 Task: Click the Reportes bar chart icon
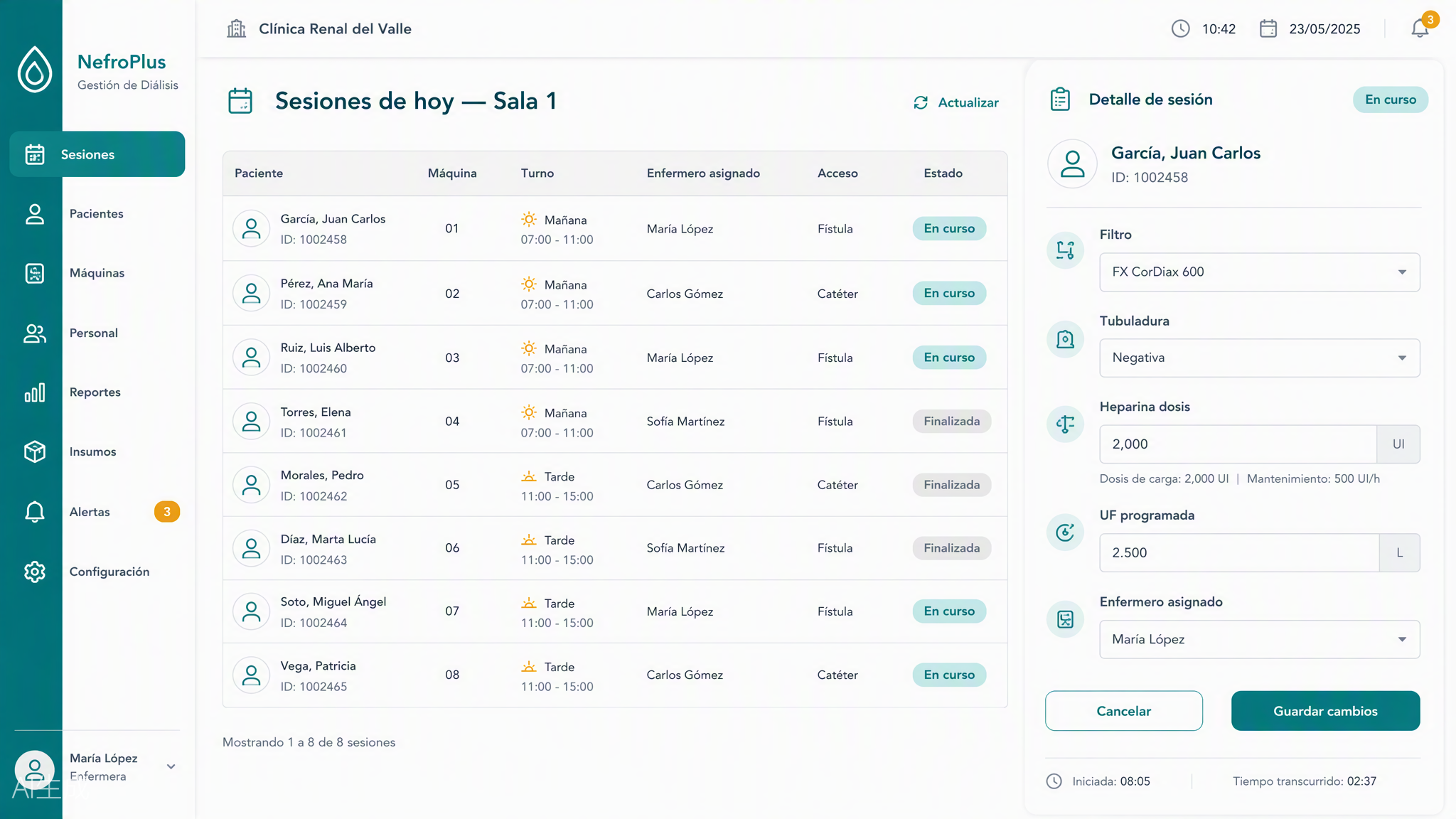[x=35, y=392]
